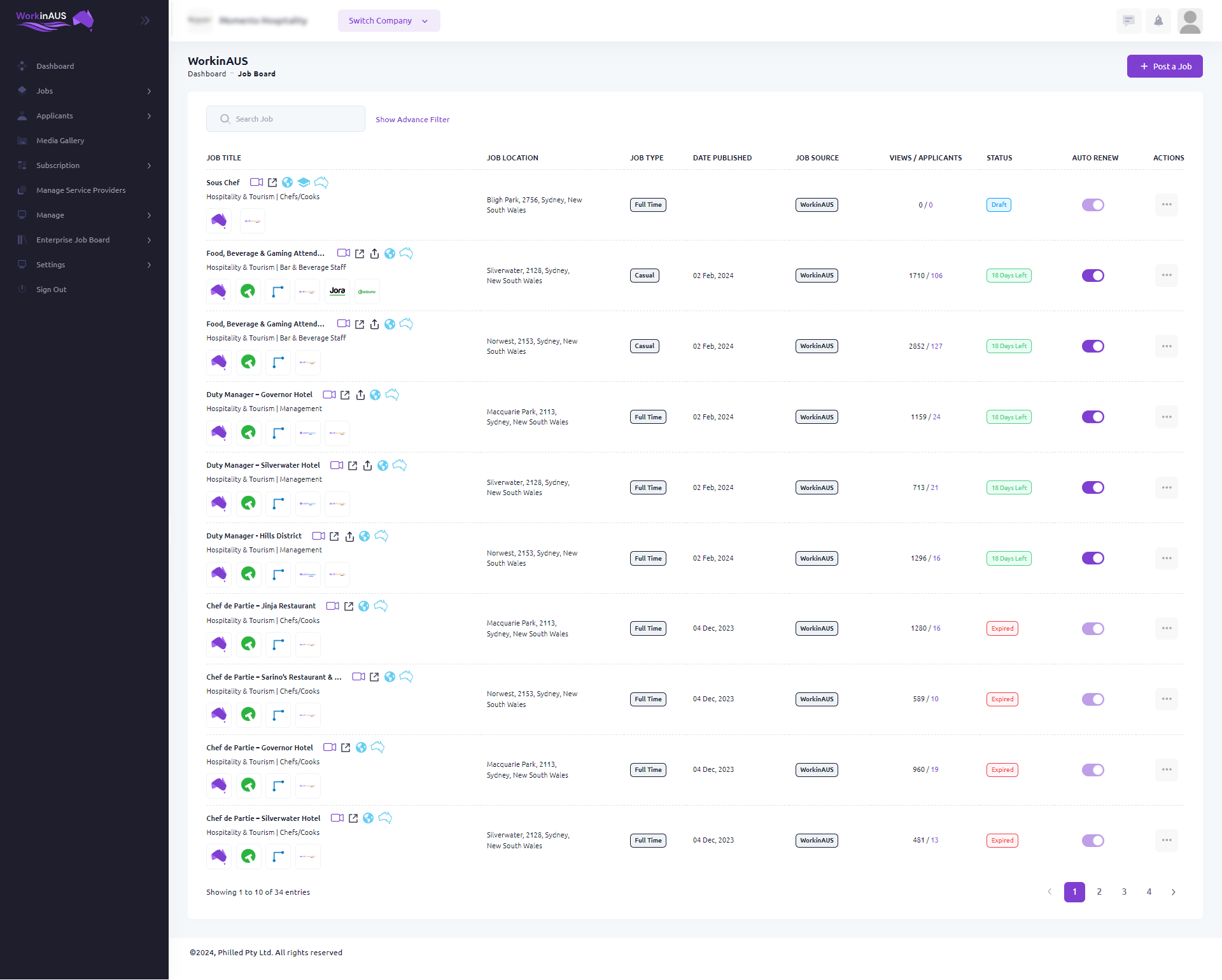Toggle auto-renew for Duty Manager Silverwater Hotel
Screen dimensions: 1222x980
1093,488
